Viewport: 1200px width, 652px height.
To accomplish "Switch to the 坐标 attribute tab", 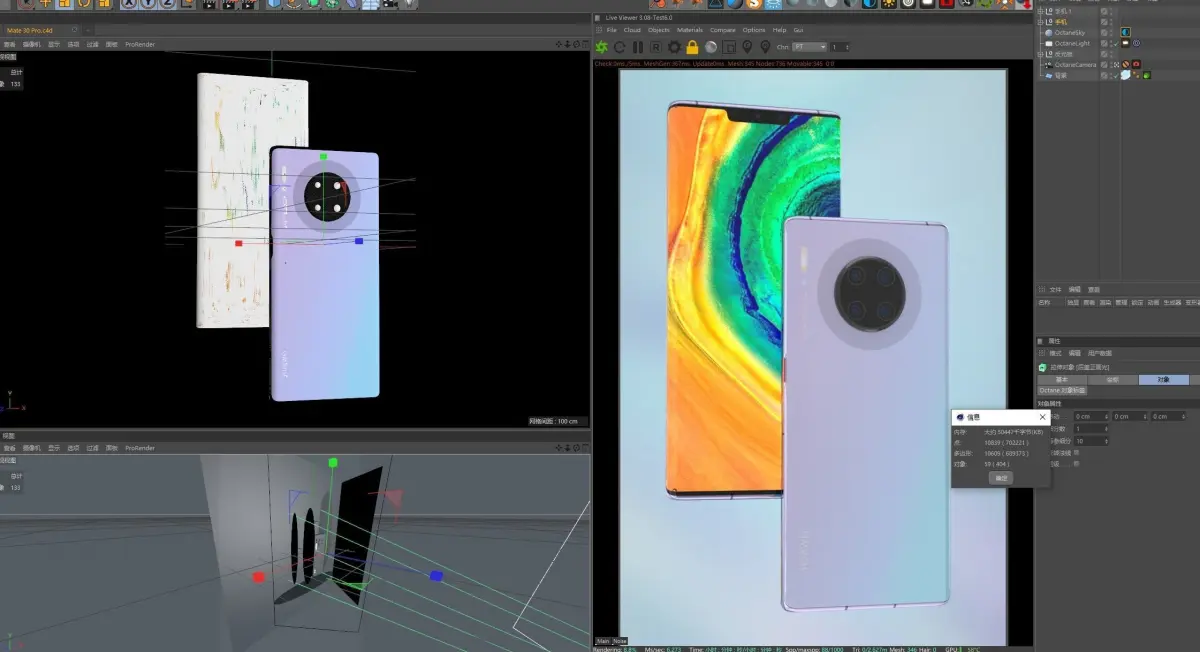I will [1113, 380].
